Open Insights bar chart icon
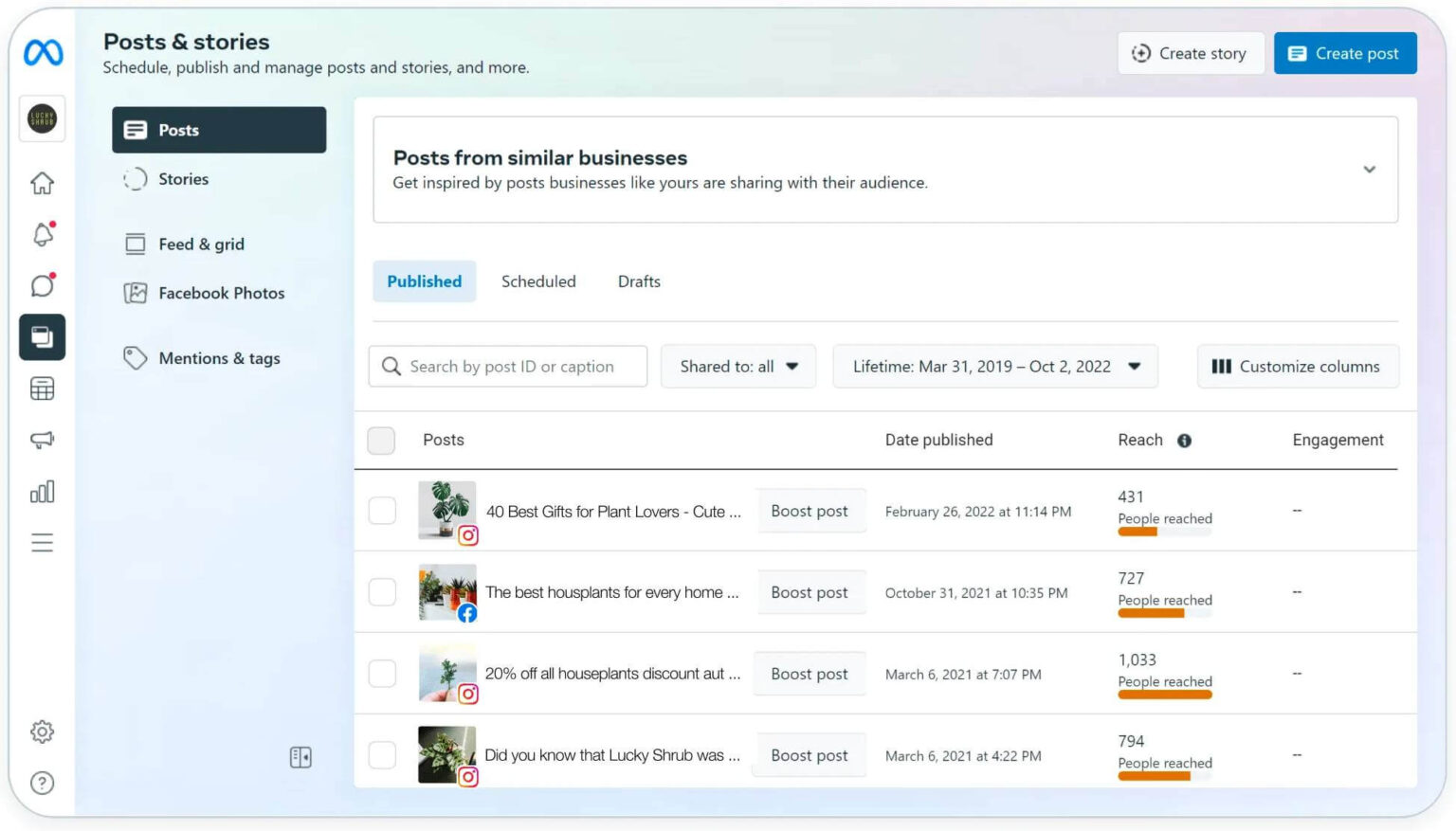Viewport: 1456px width, 831px height. pyautogui.click(x=42, y=492)
